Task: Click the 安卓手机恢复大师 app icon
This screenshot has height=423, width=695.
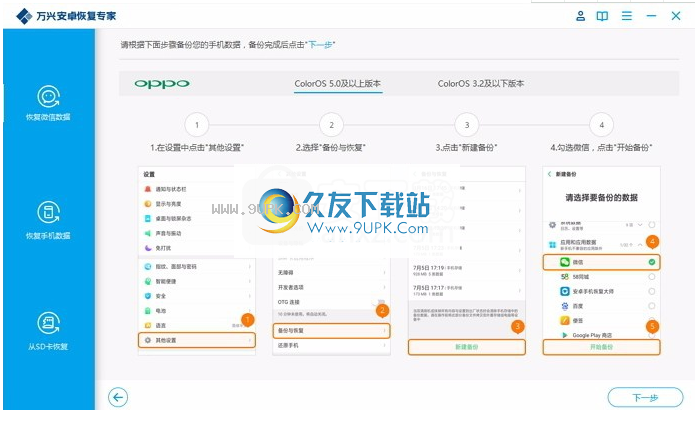Action: tap(565, 291)
